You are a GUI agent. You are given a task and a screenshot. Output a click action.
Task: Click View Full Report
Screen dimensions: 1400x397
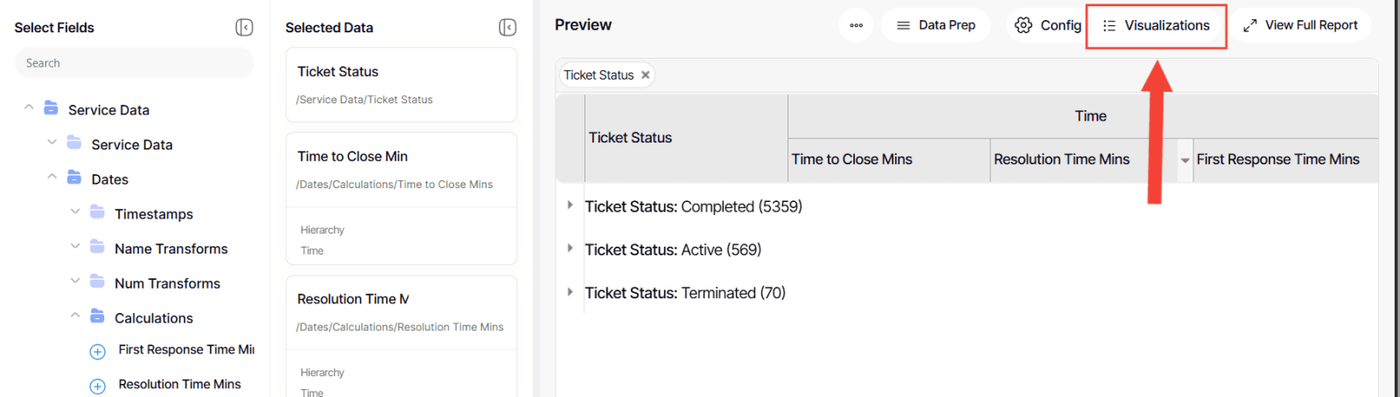1300,25
